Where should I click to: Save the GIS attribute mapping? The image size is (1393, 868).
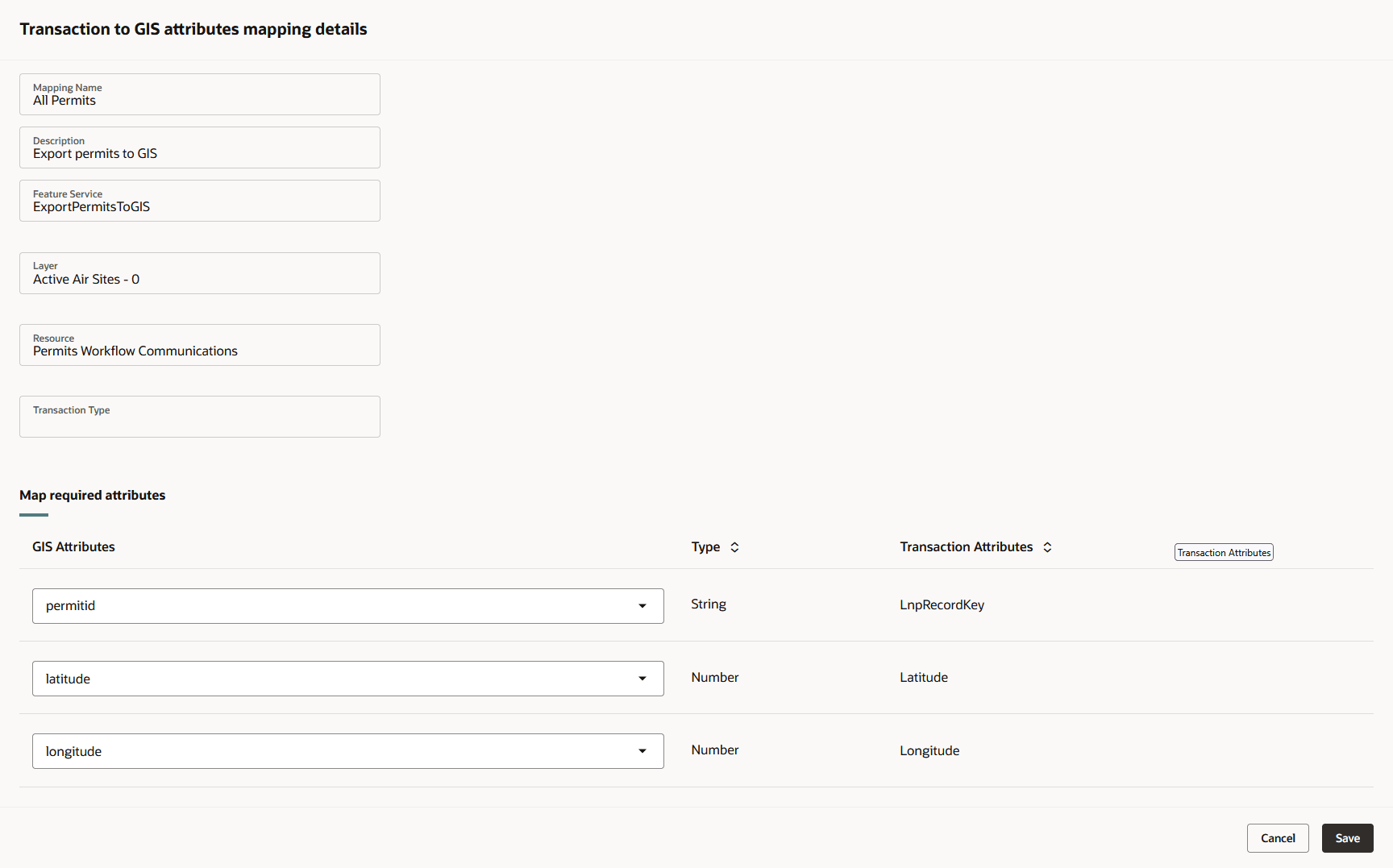pyautogui.click(x=1348, y=838)
